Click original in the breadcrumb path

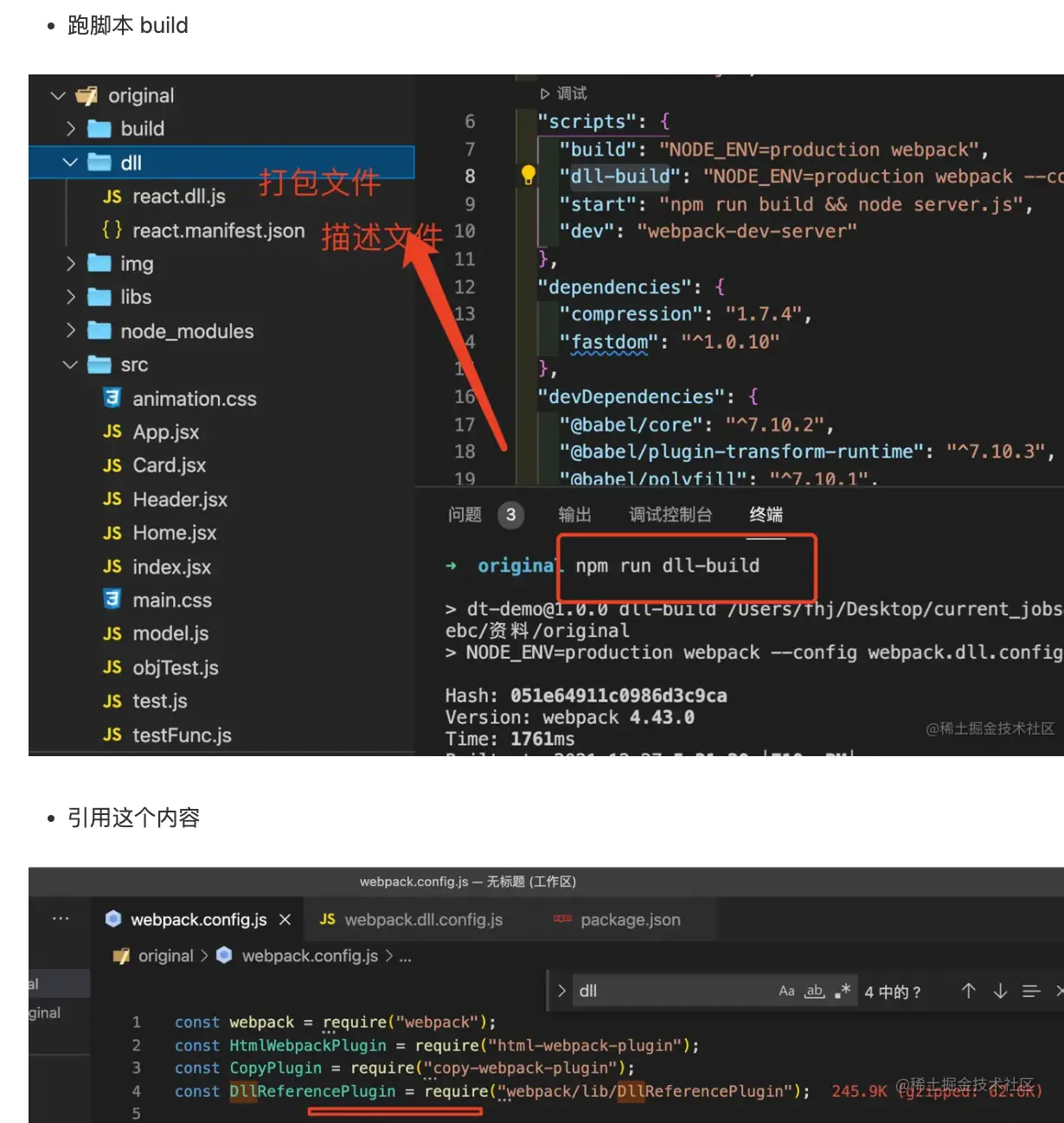[x=166, y=955]
